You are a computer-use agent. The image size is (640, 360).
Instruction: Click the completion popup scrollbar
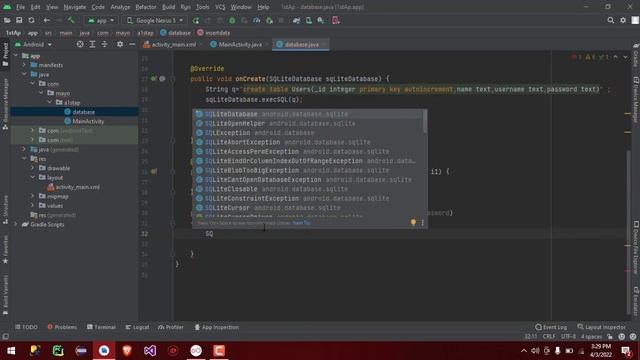(425, 122)
